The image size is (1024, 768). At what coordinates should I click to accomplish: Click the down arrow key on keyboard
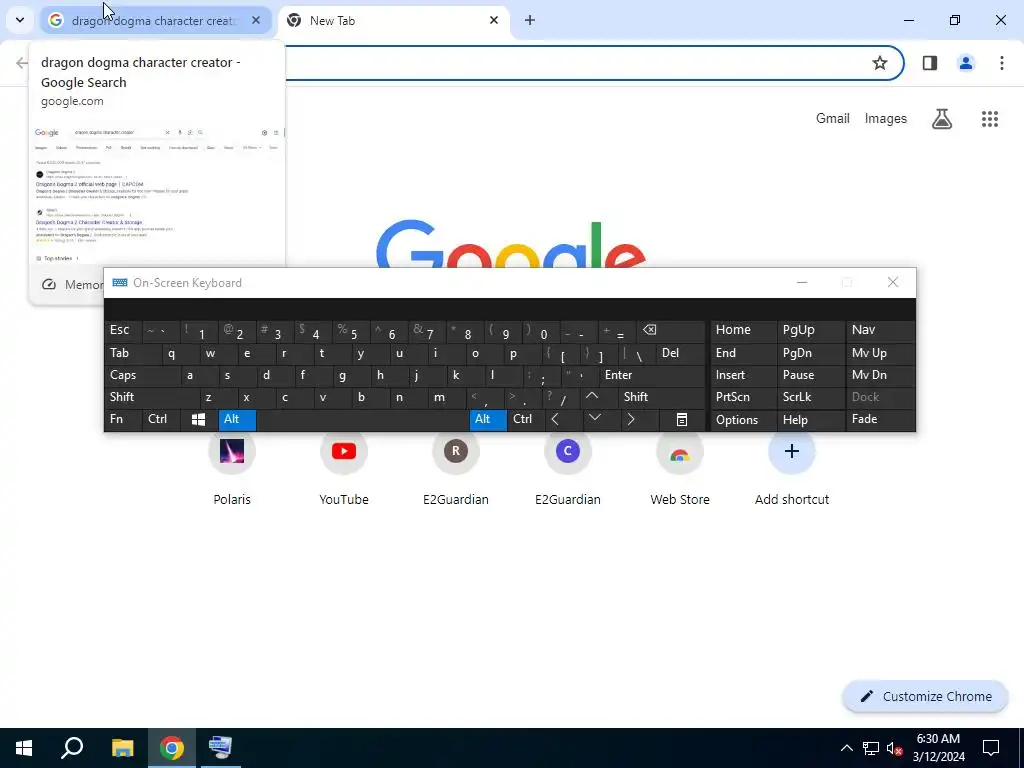599,419
